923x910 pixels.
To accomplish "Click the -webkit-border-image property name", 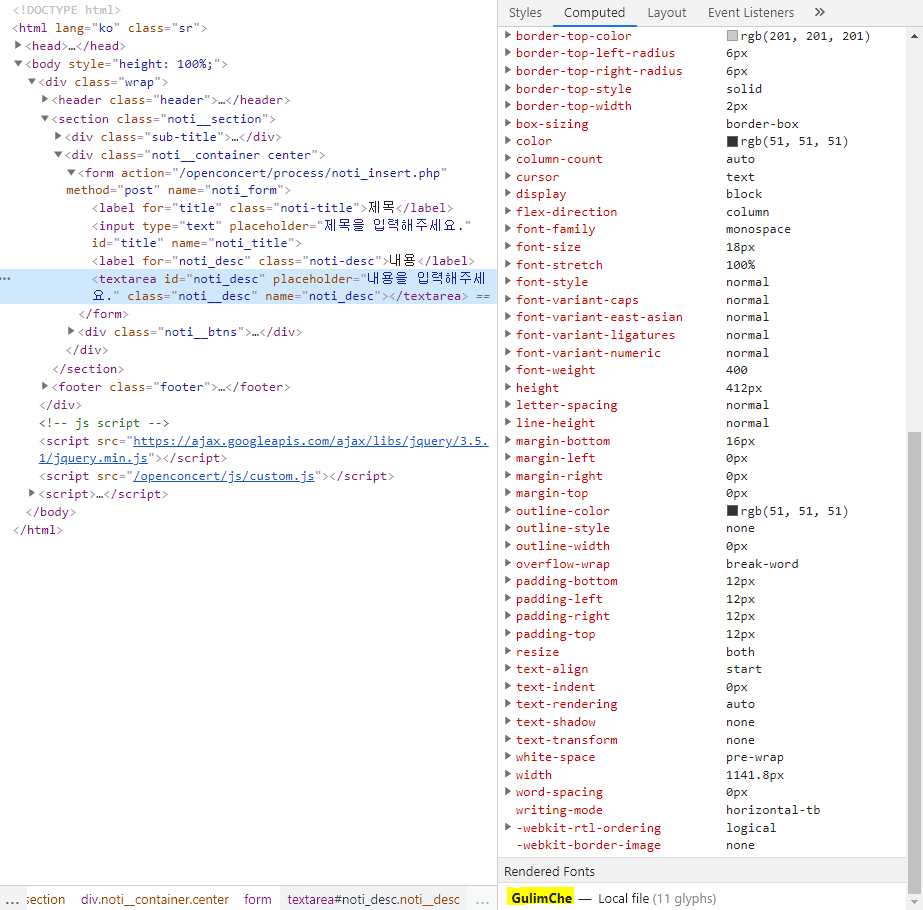I will [x=588, y=845].
